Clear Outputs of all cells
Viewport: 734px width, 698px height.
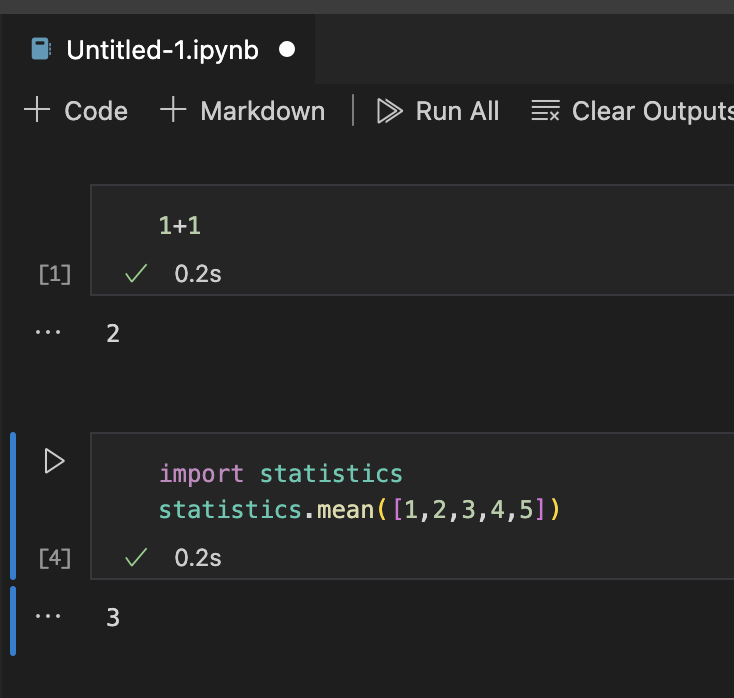(x=632, y=111)
